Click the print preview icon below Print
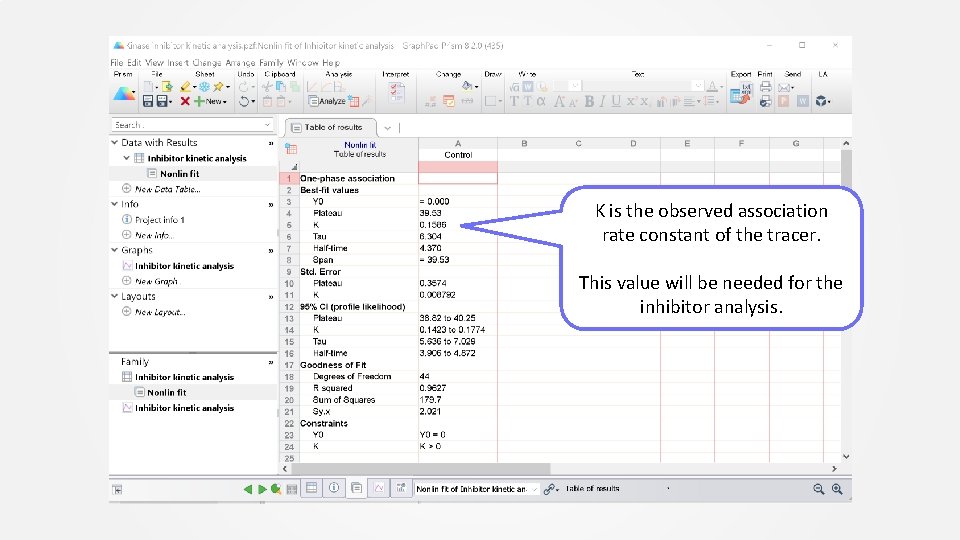This screenshot has height=540, width=960. pyautogui.click(x=765, y=102)
